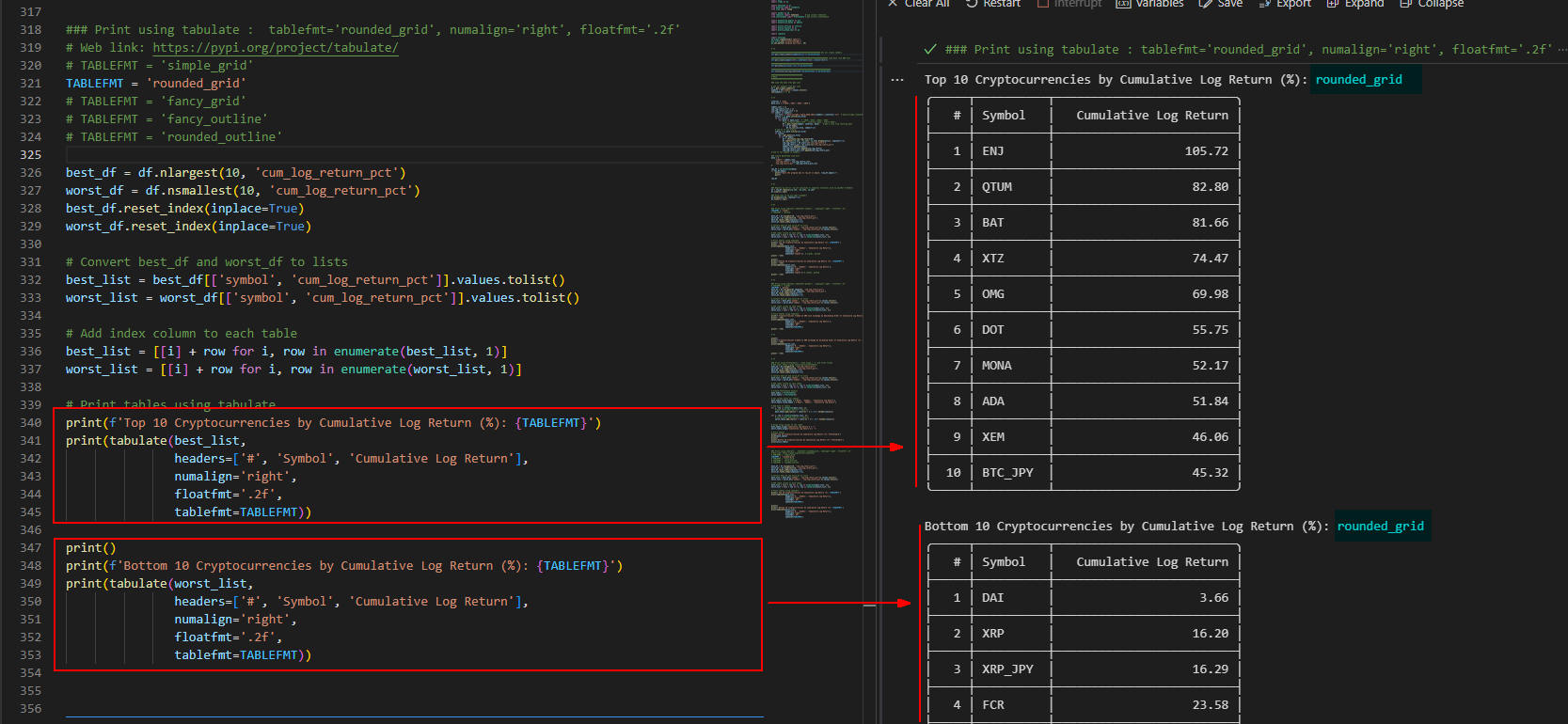
Task: Click the comment # TABLEFMT = 'fancy_outline'
Action: coord(166,119)
